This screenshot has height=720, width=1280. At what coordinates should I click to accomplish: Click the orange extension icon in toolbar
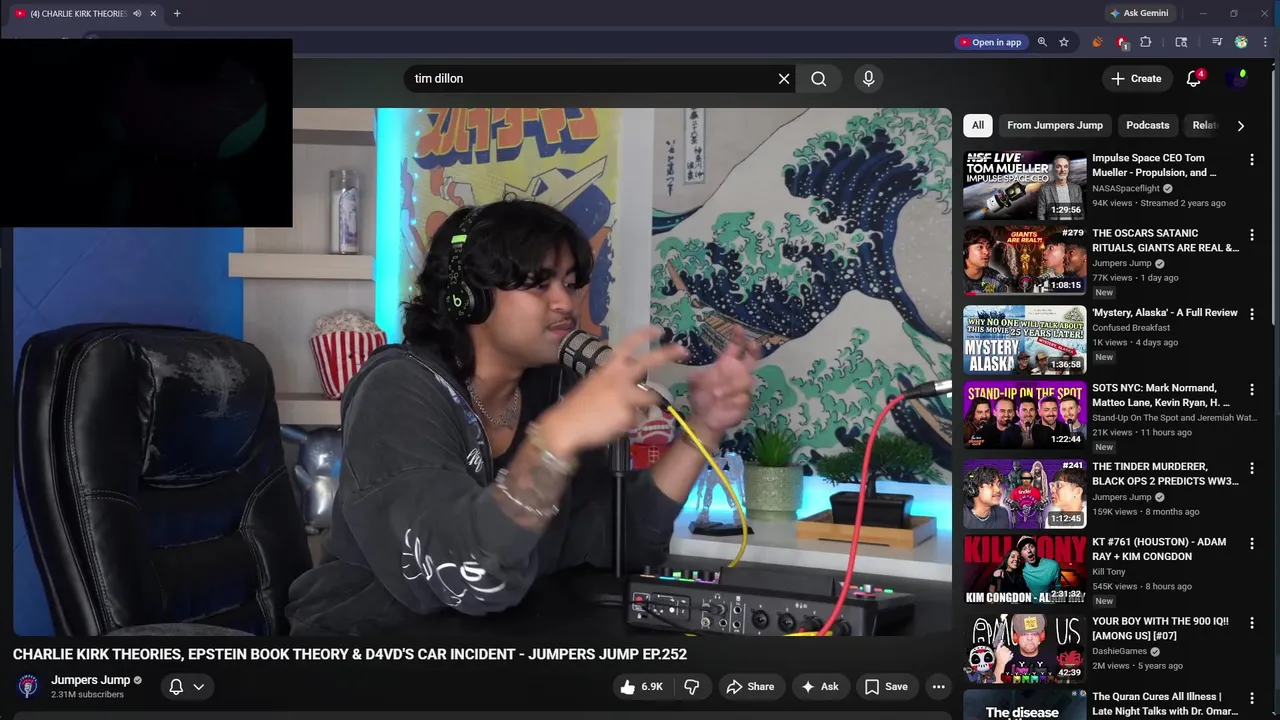click(1097, 42)
